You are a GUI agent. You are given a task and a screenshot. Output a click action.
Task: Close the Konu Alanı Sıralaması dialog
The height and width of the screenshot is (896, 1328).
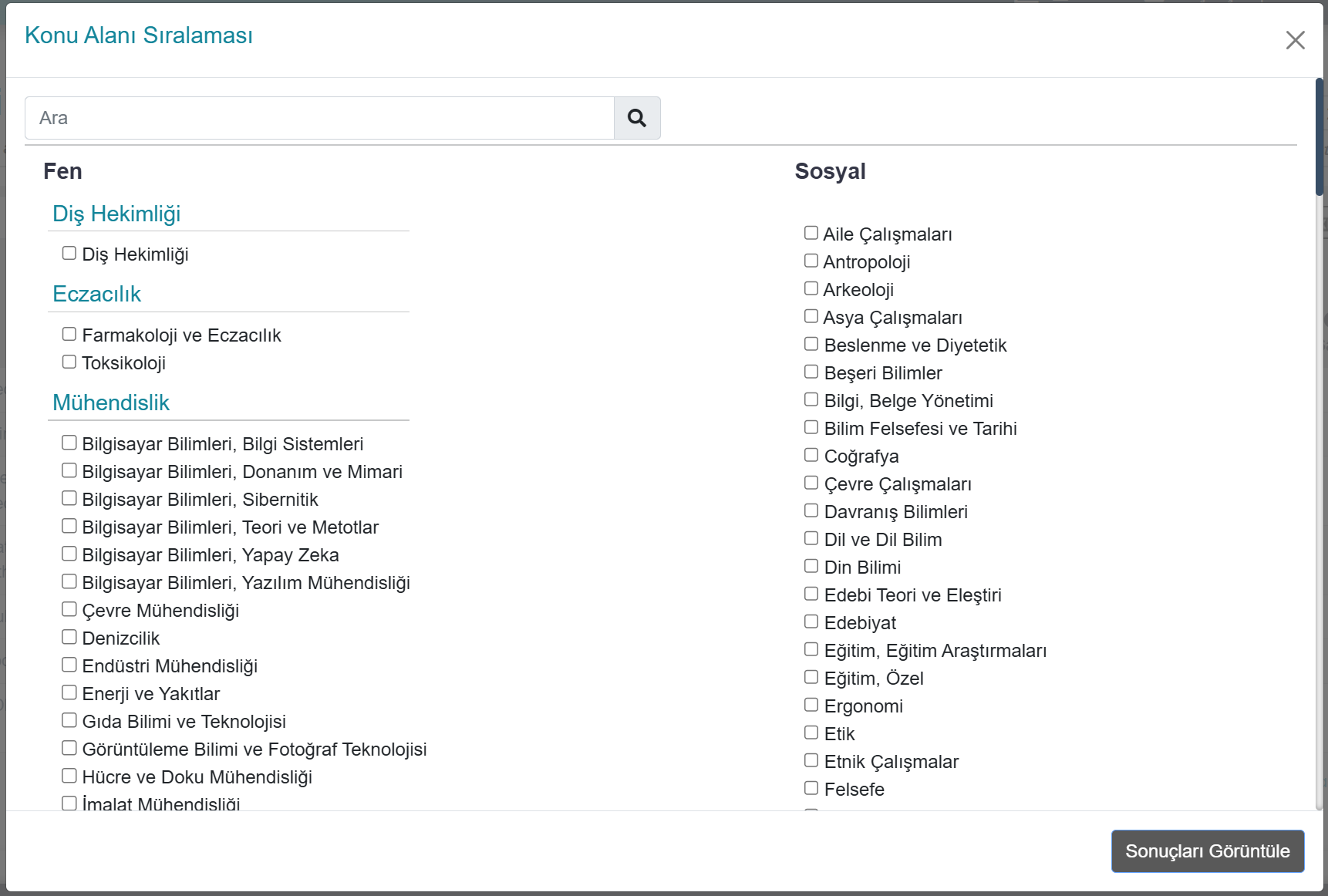point(1295,40)
